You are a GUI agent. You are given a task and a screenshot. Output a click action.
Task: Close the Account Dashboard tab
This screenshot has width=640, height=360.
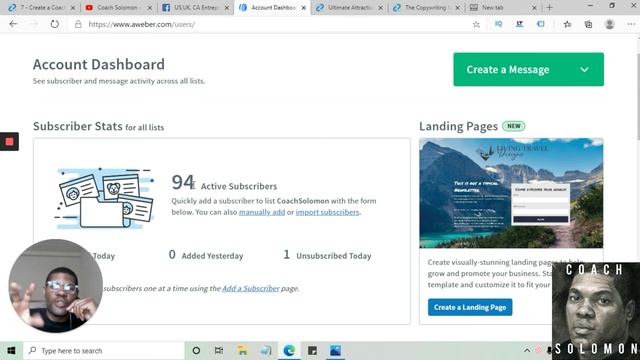303,8
